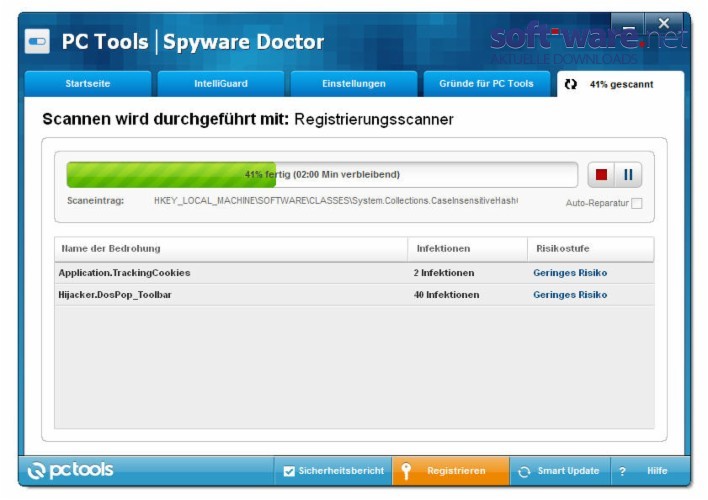
Task: Stop the scan with the red square button
Action: (601, 175)
